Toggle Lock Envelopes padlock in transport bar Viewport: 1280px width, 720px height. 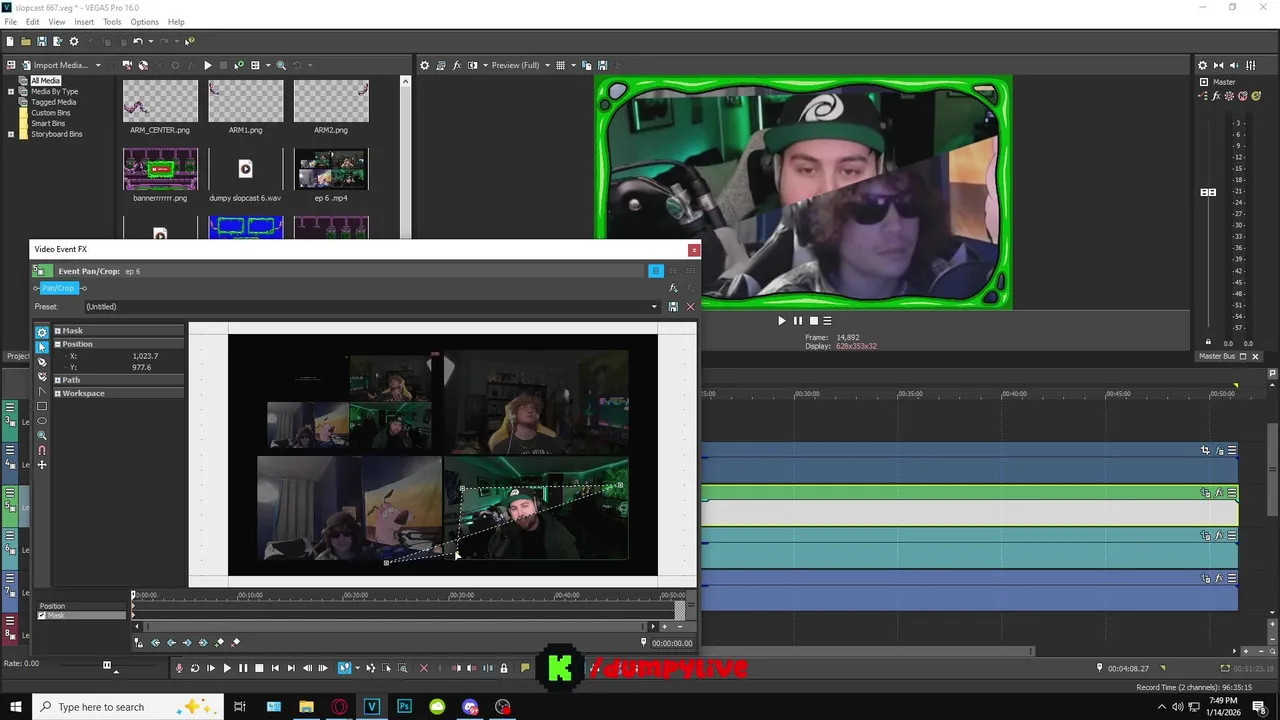click(503, 668)
